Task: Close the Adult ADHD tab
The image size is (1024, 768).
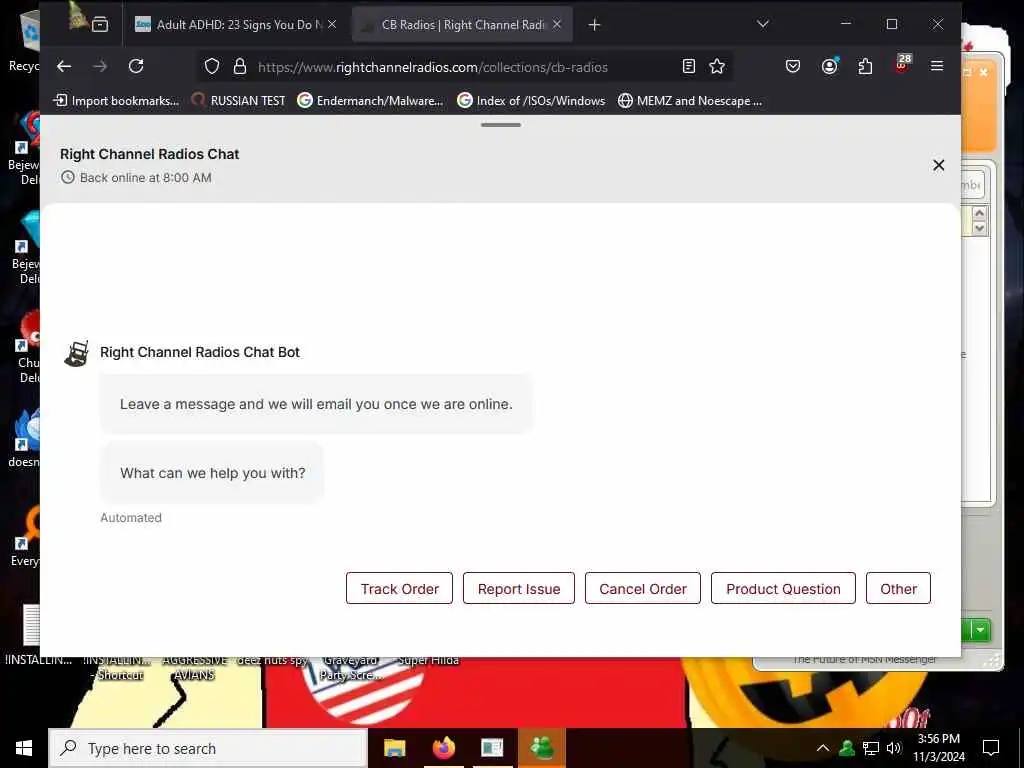Action: point(332,24)
